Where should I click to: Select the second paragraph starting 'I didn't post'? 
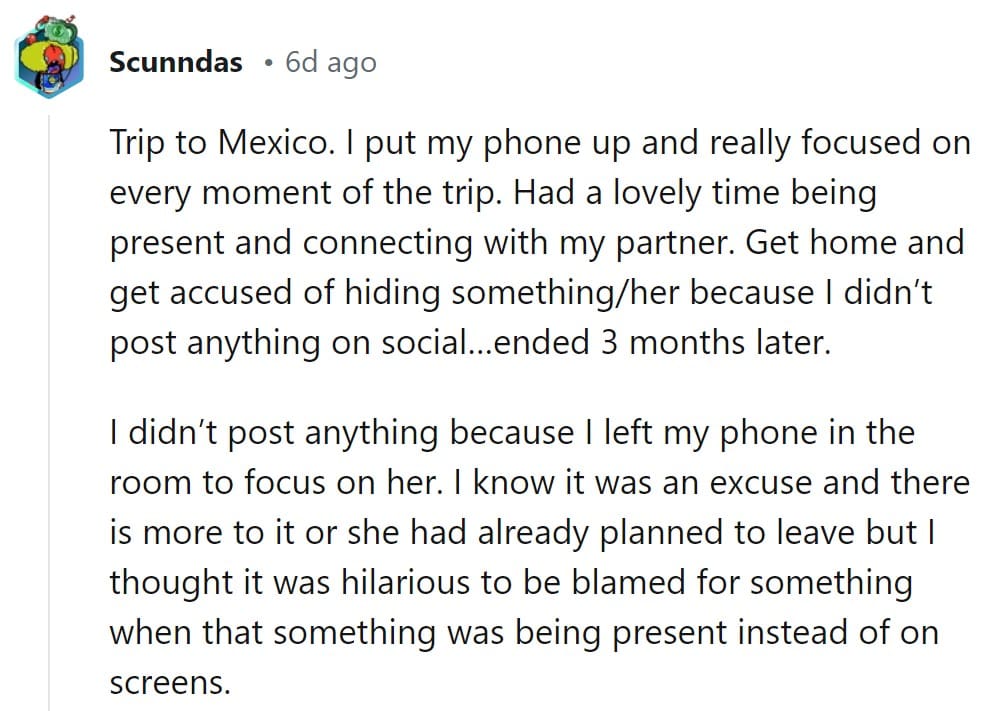pyautogui.click(x=540, y=557)
